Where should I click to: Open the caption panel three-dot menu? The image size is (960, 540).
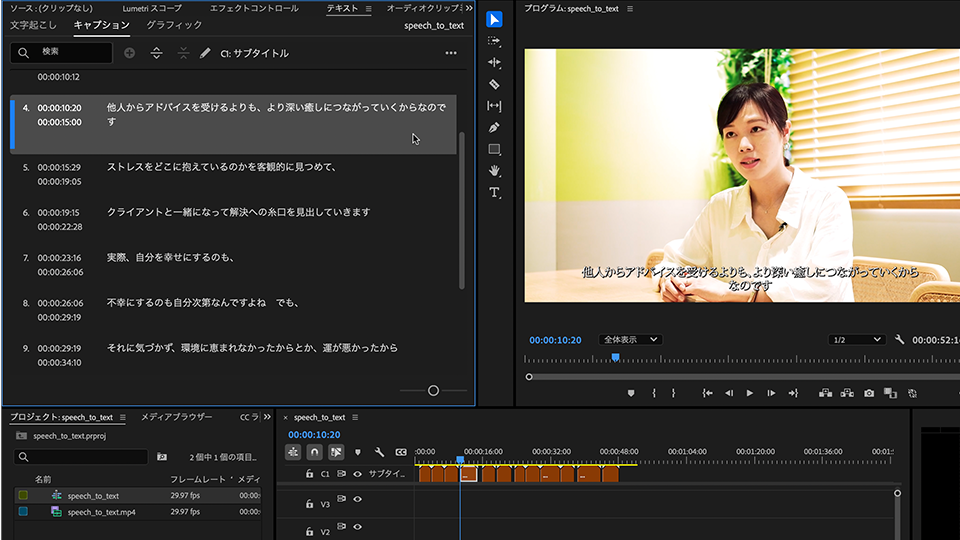click(451, 53)
